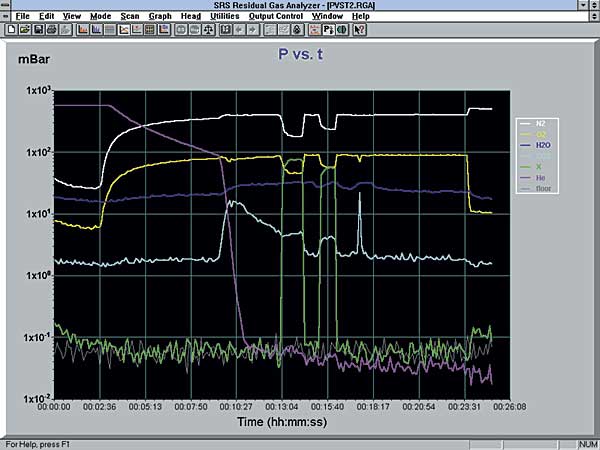Click the N2 legend entry
The width and height of the screenshot is (600, 450).
coord(539,123)
